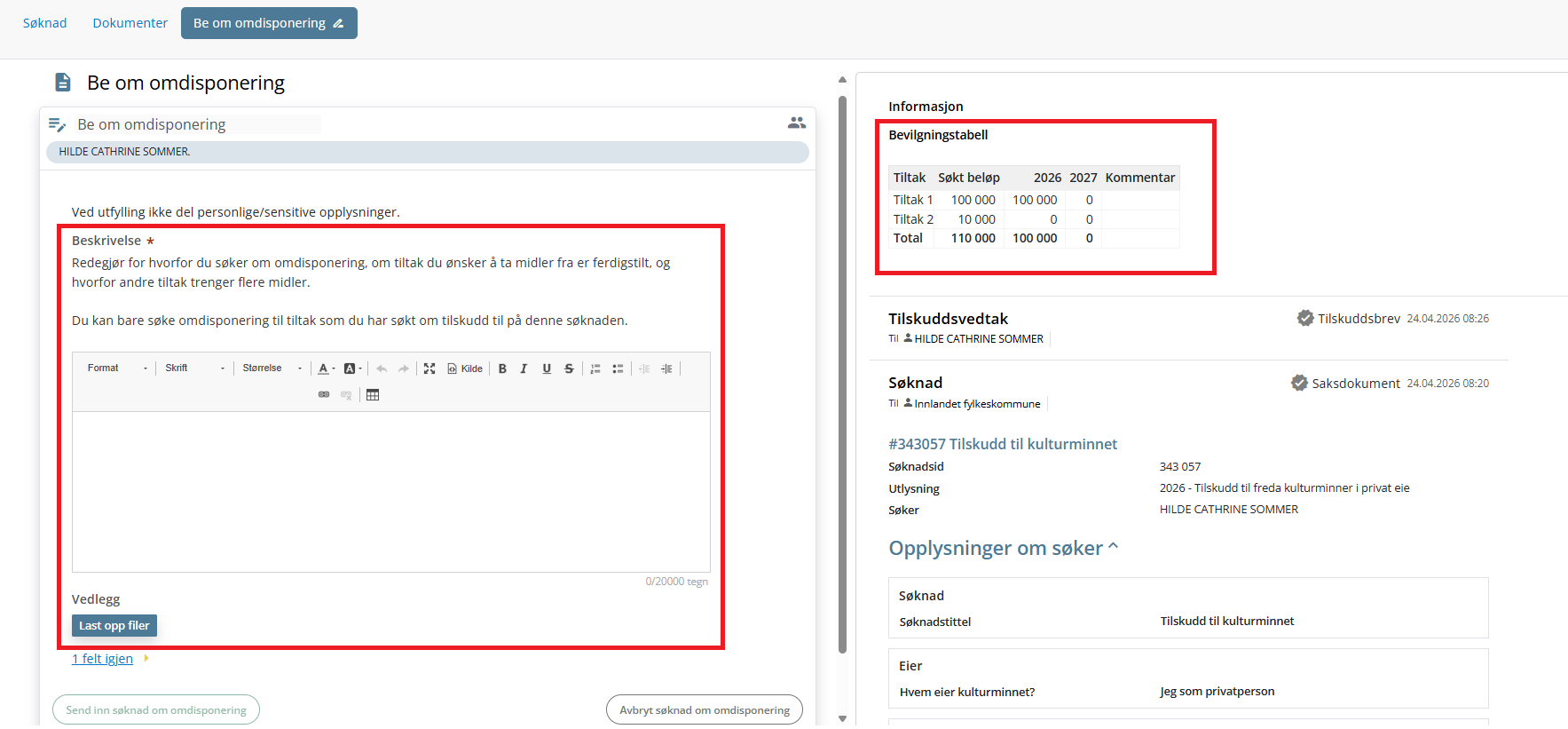Toggle italic text formatting
1568x729 pixels.
524,368
